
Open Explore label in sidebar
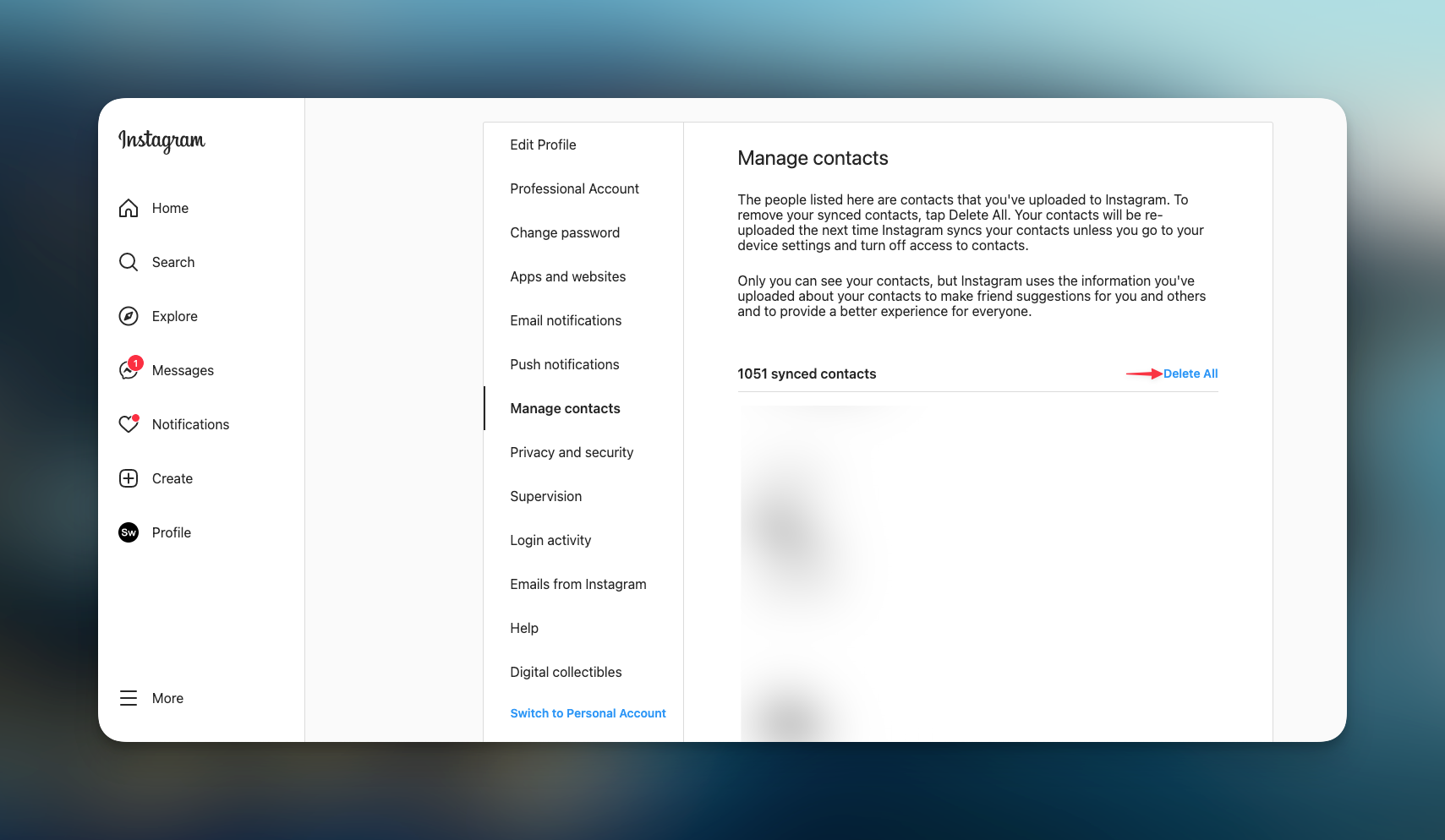[175, 316]
